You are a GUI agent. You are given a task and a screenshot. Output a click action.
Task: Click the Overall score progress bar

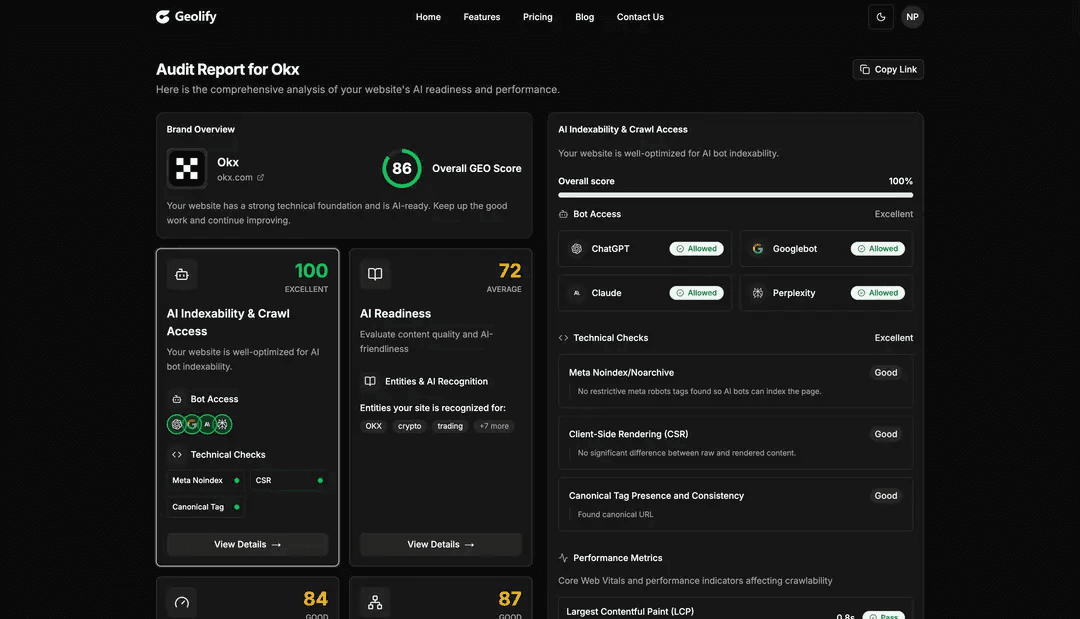(735, 195)
